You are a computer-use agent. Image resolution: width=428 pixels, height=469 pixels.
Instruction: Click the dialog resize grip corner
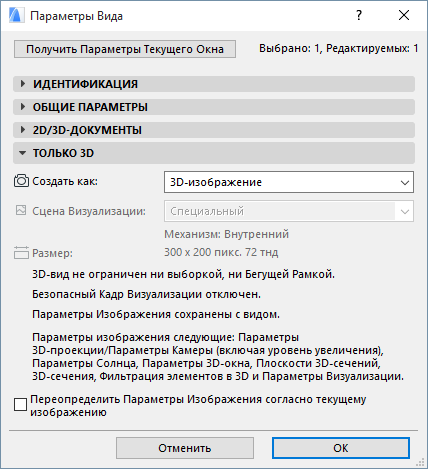tap(420, 462)
